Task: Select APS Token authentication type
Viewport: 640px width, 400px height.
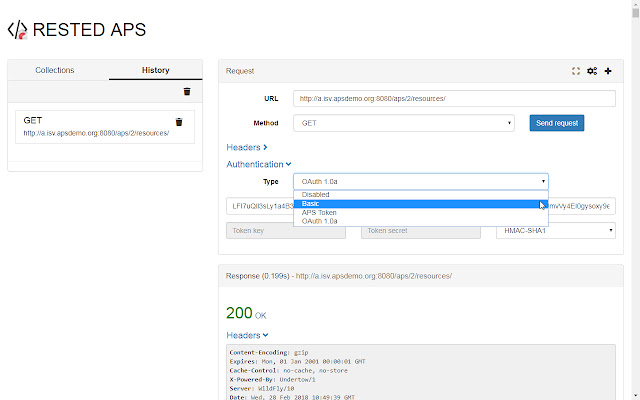Action: tap(320, 213)
